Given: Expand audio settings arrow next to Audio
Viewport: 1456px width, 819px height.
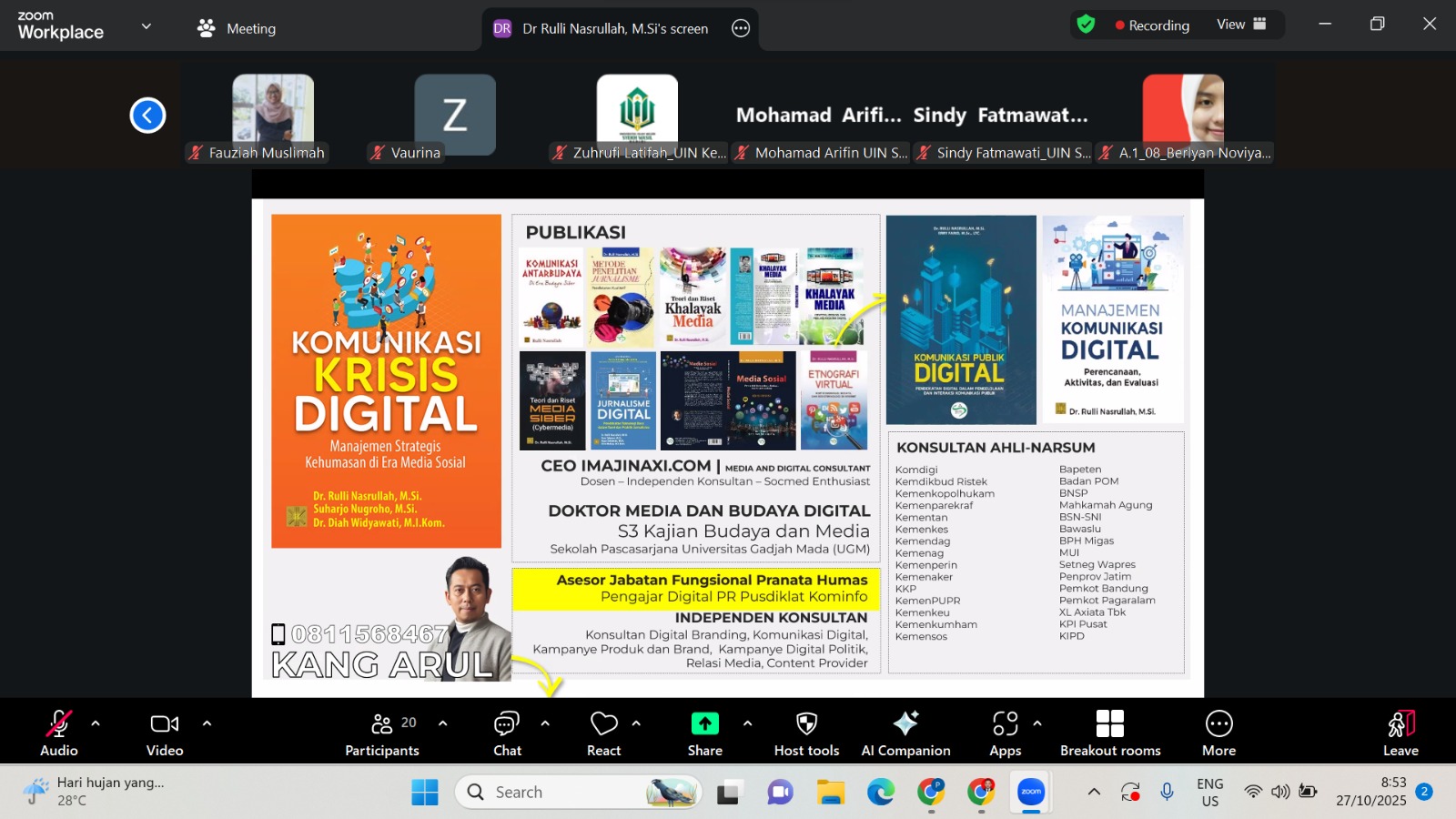Looking at the screenshot, I should (x=96, y=724).
